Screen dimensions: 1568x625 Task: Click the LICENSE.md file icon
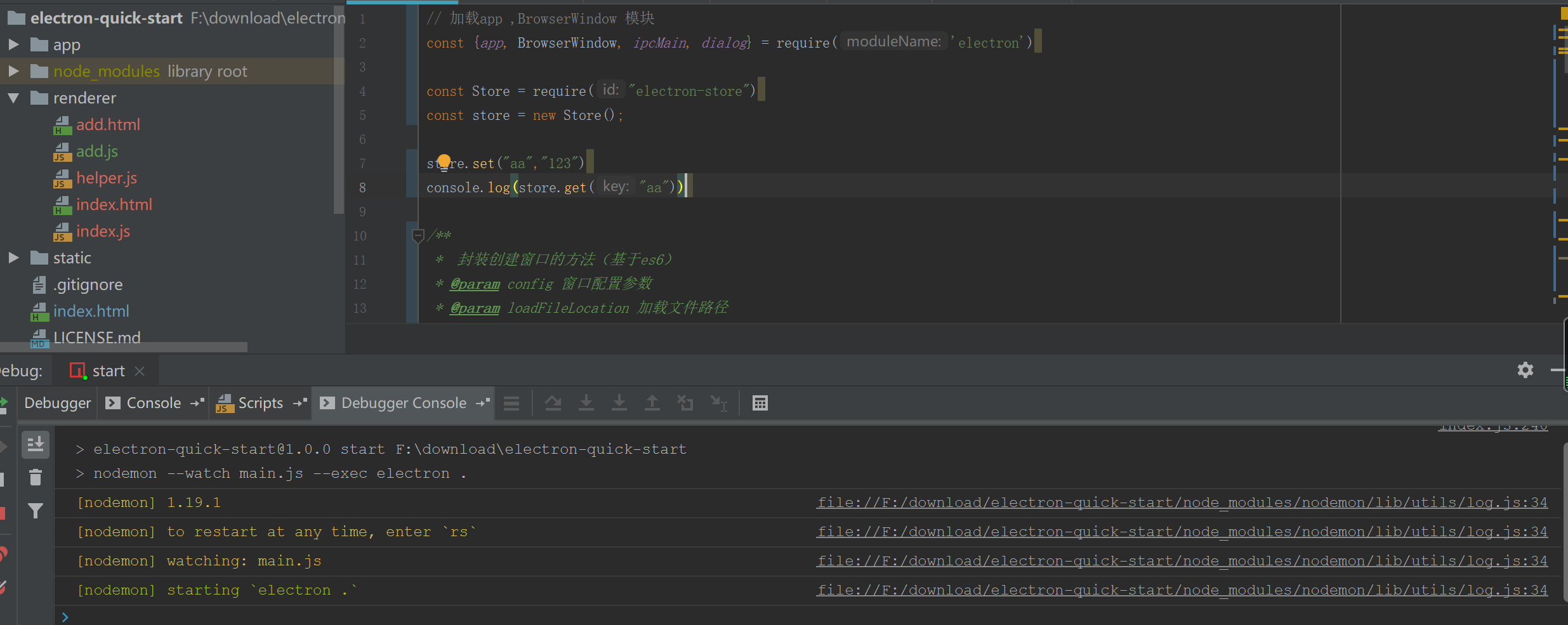39,338
